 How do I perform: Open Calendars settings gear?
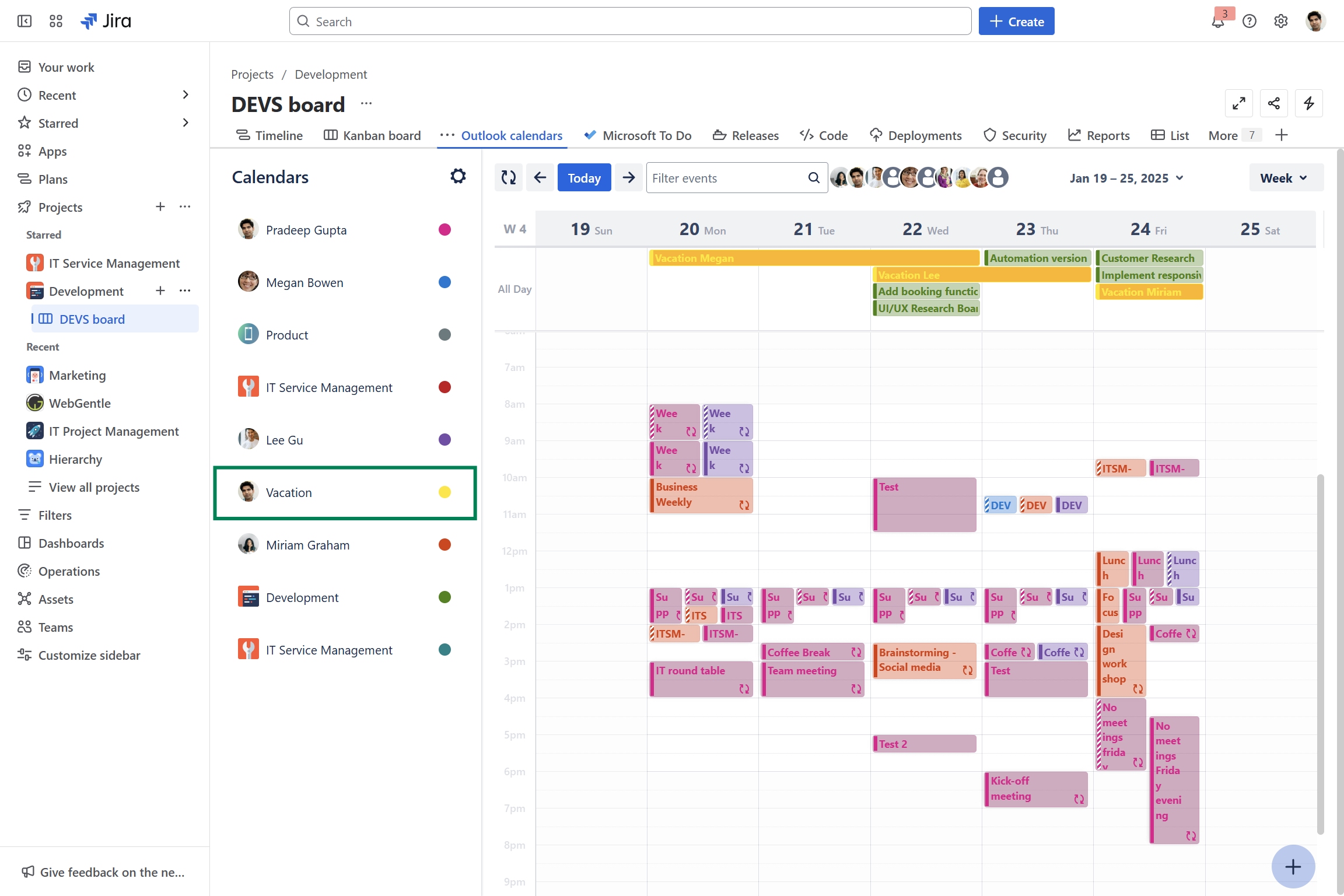[458, 176]
